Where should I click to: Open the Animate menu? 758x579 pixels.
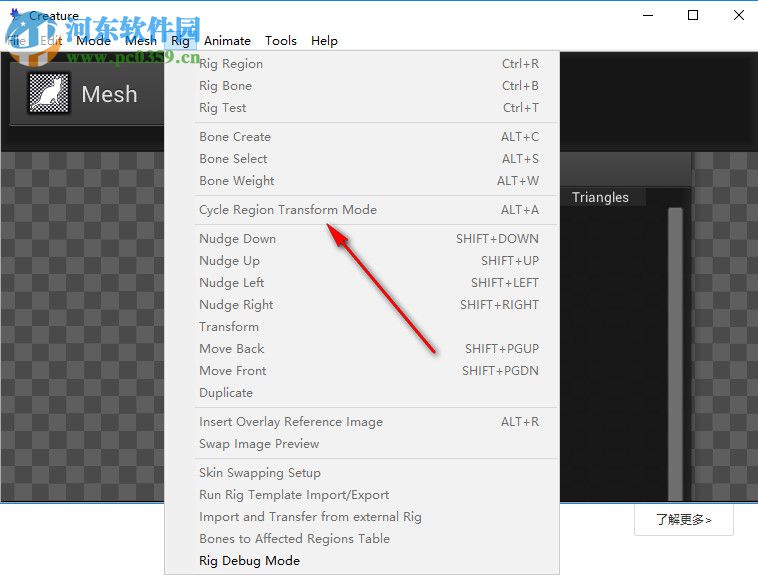227,41
